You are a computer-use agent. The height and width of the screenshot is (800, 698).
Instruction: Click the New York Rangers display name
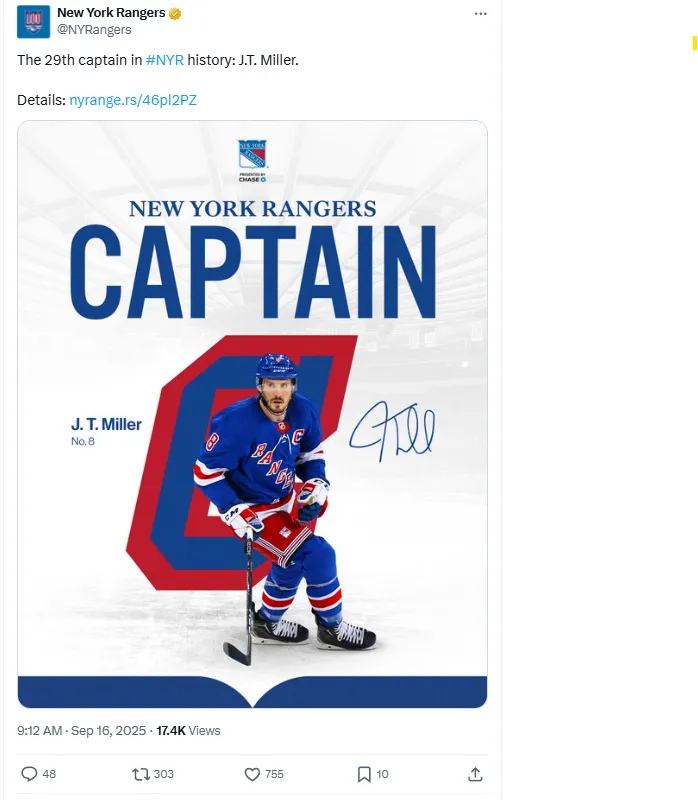coord(111,13)
